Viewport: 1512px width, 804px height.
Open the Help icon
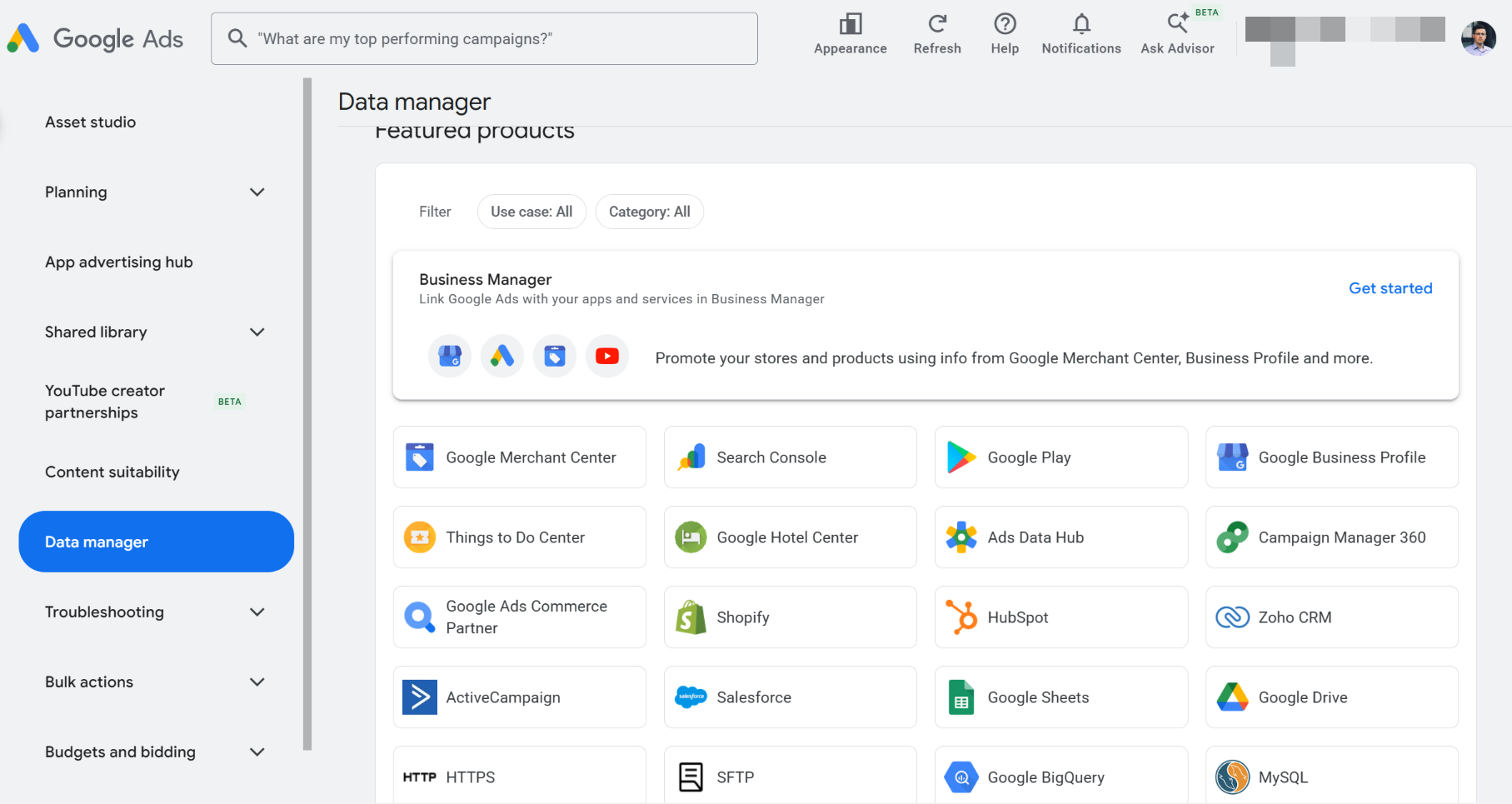click(x=1005, y=23)
